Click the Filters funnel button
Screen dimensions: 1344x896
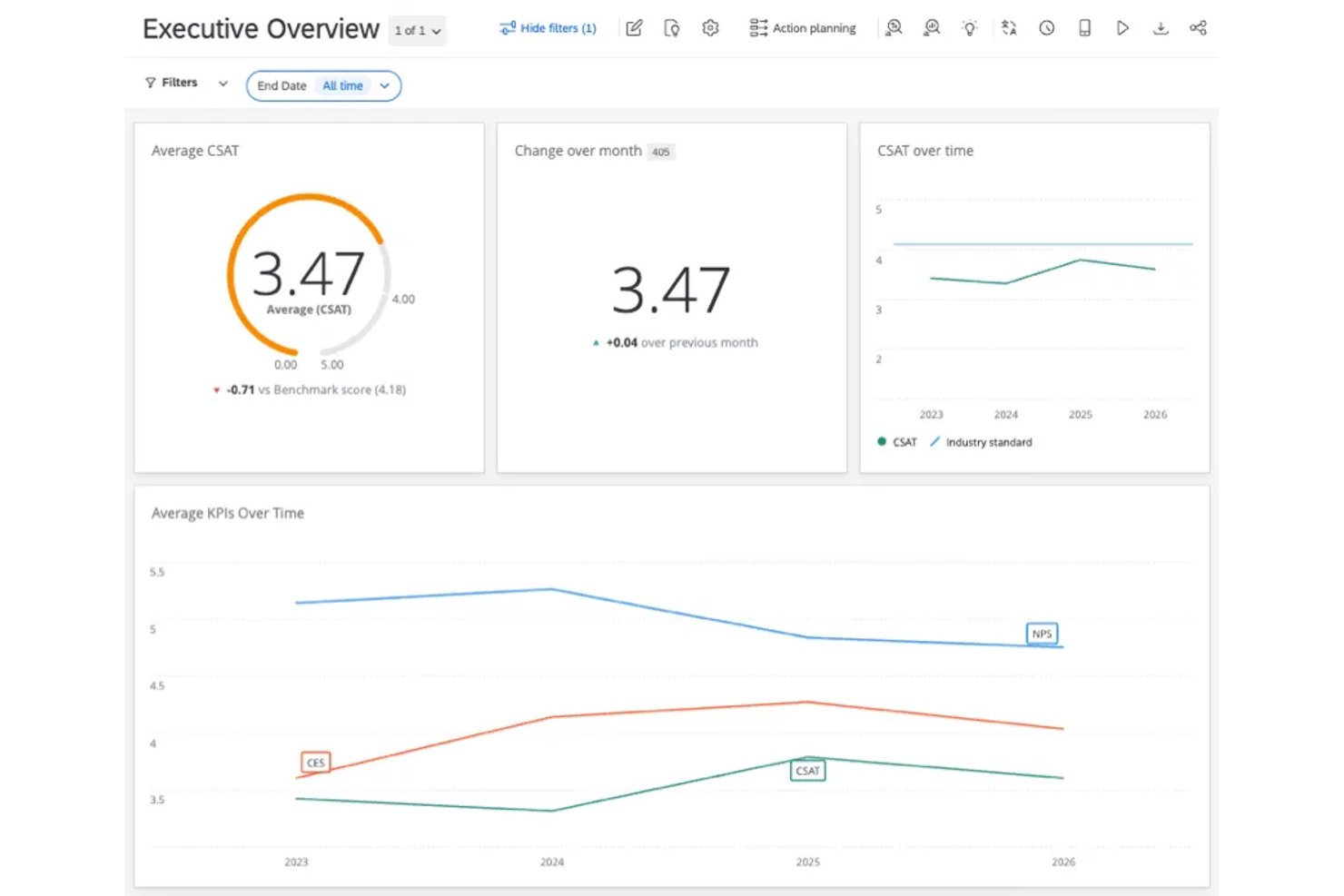tap(172, 83)
